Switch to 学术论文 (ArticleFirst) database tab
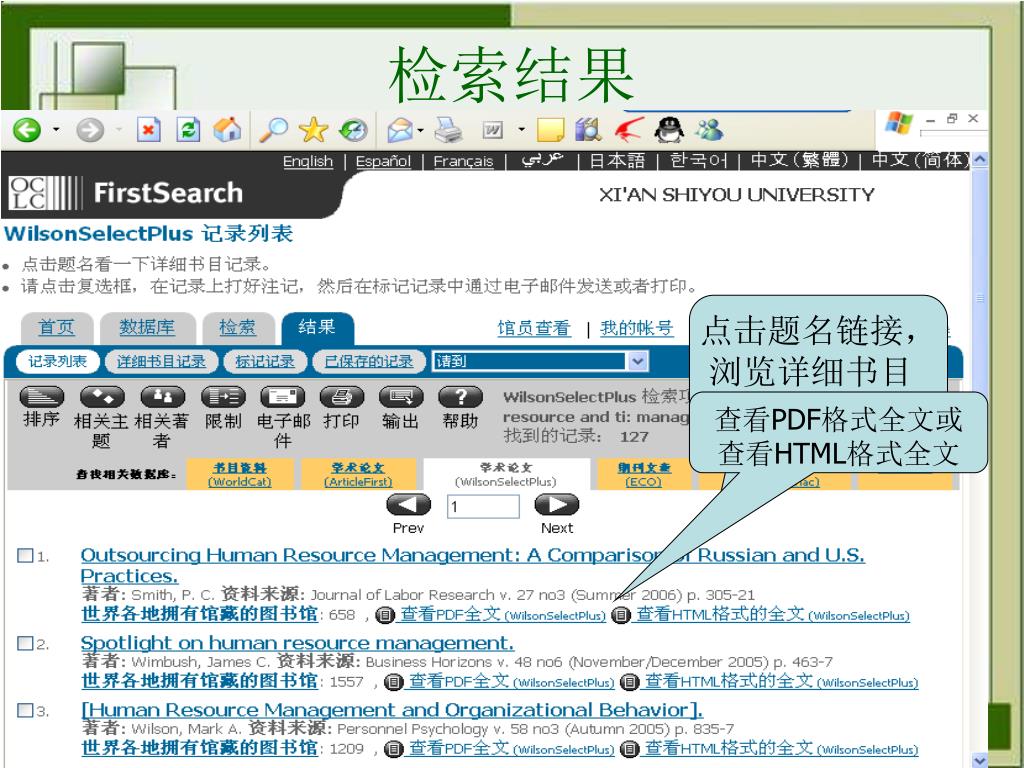 [358, 475]
